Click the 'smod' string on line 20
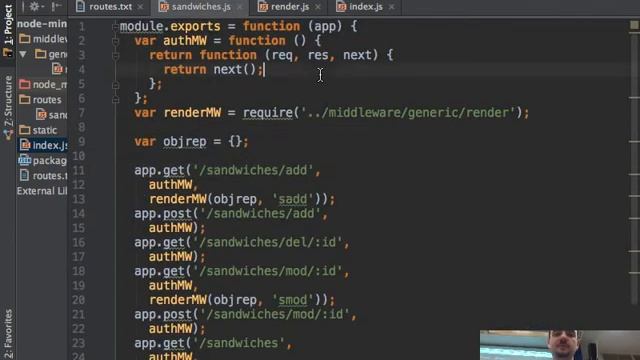This screenshot has height=360, width=640. point(293,300)
